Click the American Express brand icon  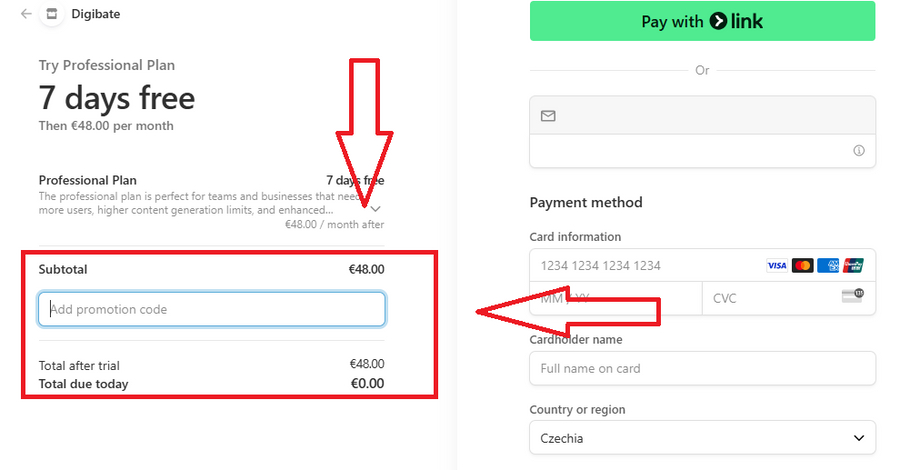coord(827,266)
